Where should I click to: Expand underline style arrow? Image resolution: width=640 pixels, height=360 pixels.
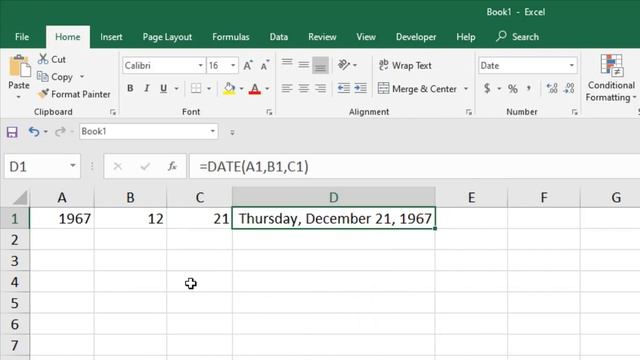(176, 88)
